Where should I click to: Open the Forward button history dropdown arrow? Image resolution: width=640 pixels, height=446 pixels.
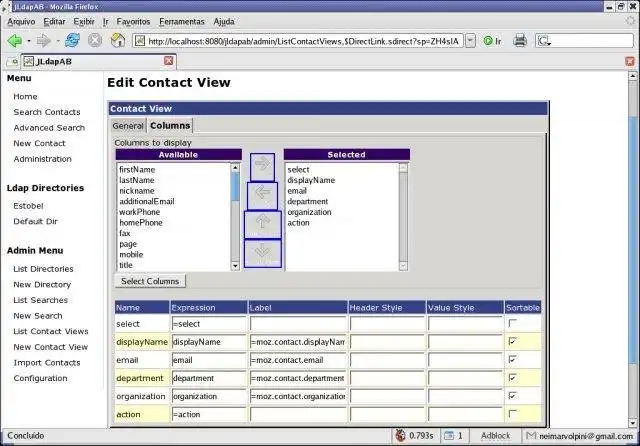click(x=58, y=41)
